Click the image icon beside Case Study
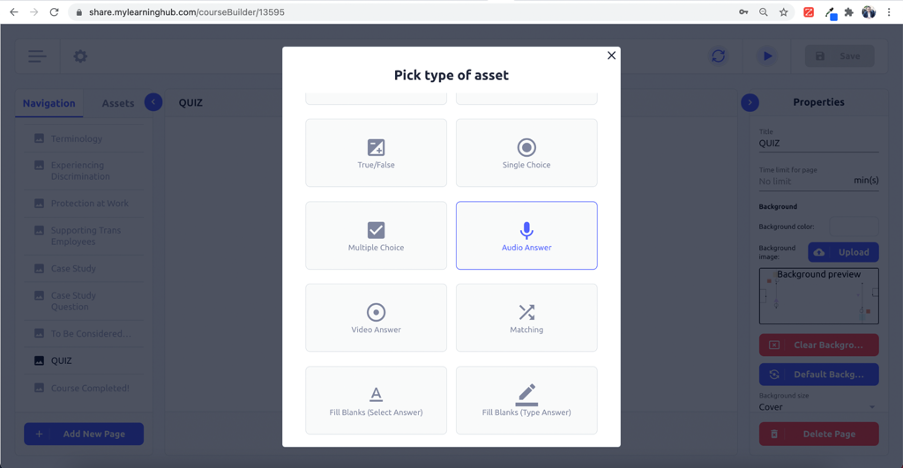Screen dimensions: 904x468 pyautogui.click(x=39, y=269)
